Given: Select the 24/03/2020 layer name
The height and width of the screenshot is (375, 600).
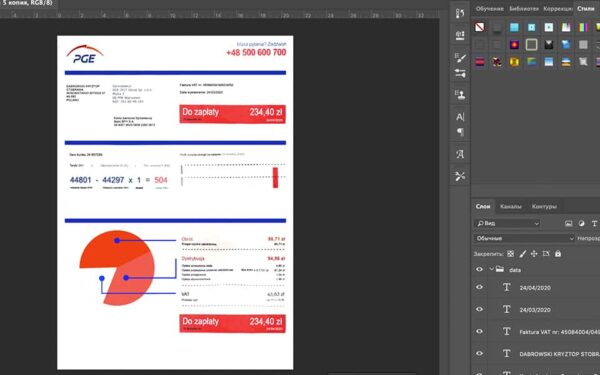Looking at the screenshot, I should [x=535, y=310].
